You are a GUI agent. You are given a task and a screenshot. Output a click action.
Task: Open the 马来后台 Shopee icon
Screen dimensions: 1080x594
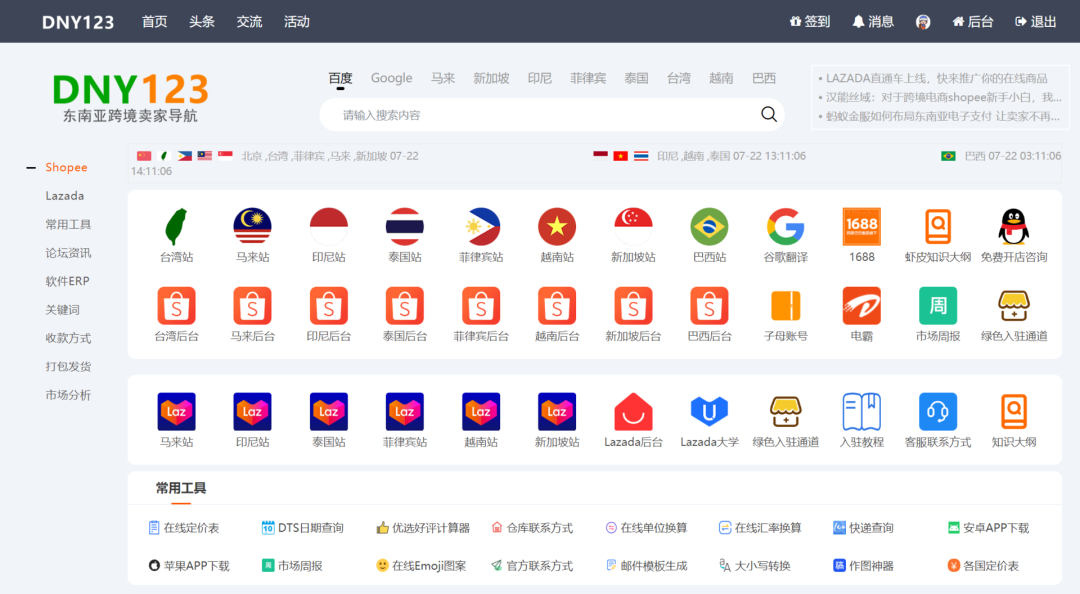coord(252,306)
